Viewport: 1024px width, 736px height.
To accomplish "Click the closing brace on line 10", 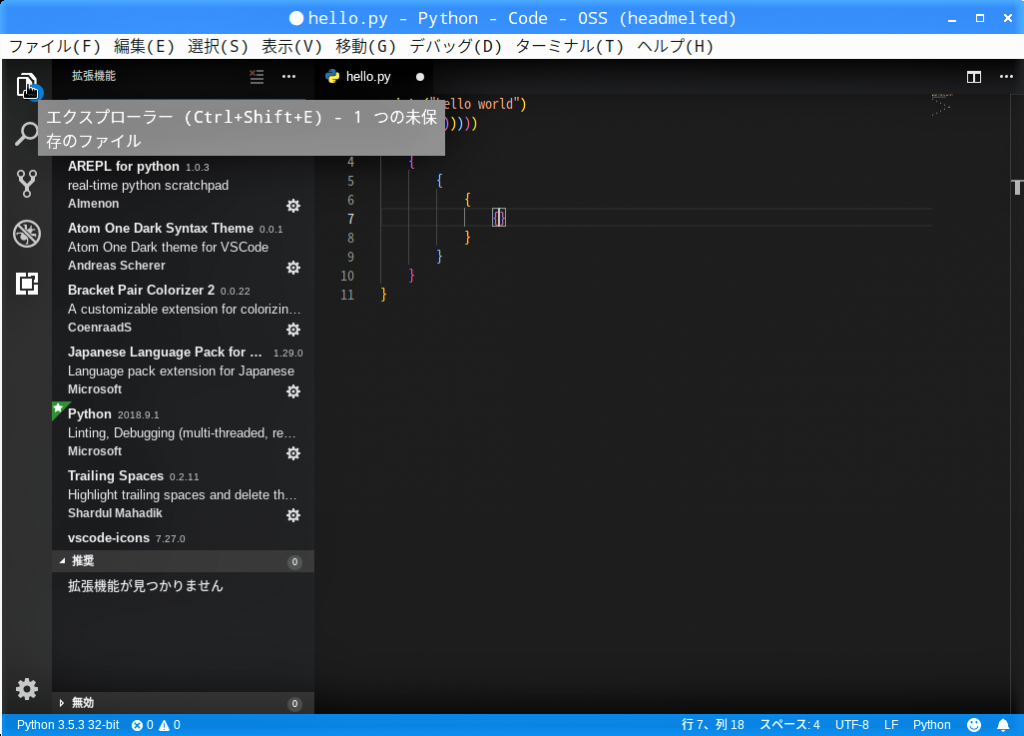I will [x=411, y=276].
